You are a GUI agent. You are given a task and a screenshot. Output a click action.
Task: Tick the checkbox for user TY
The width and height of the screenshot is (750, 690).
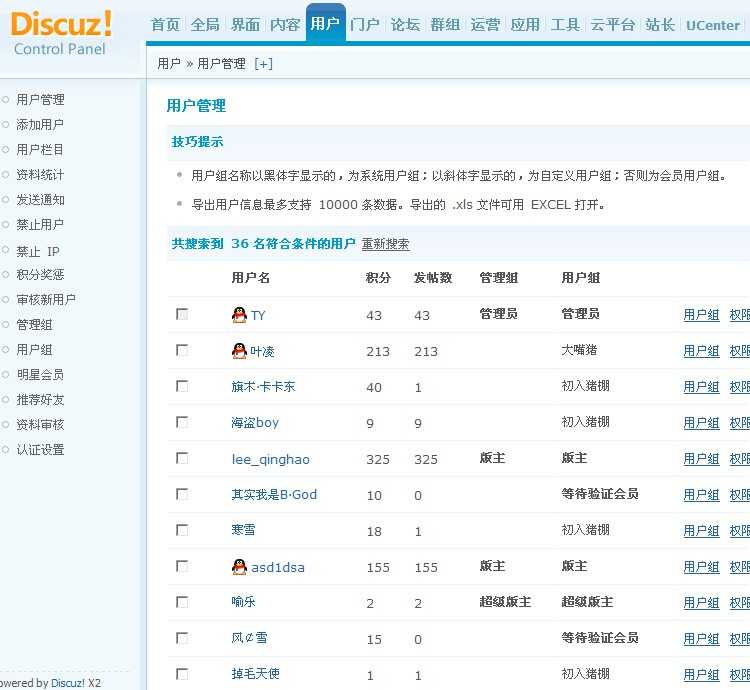click(182, 314)
